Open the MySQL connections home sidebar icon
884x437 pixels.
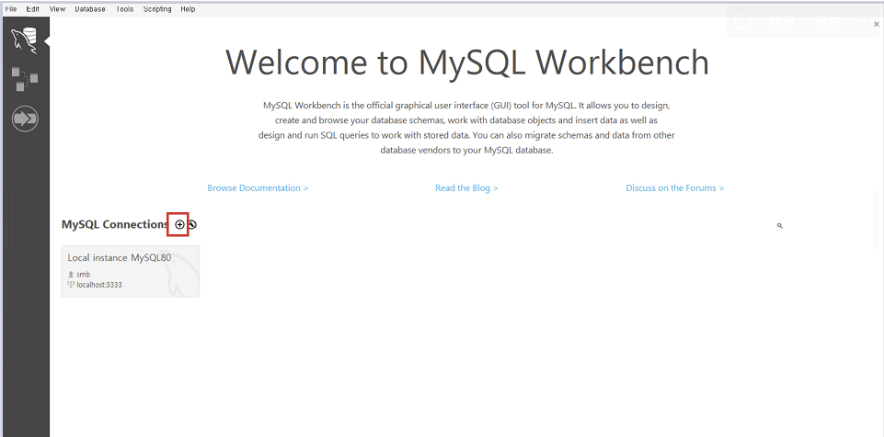(25, 41)
